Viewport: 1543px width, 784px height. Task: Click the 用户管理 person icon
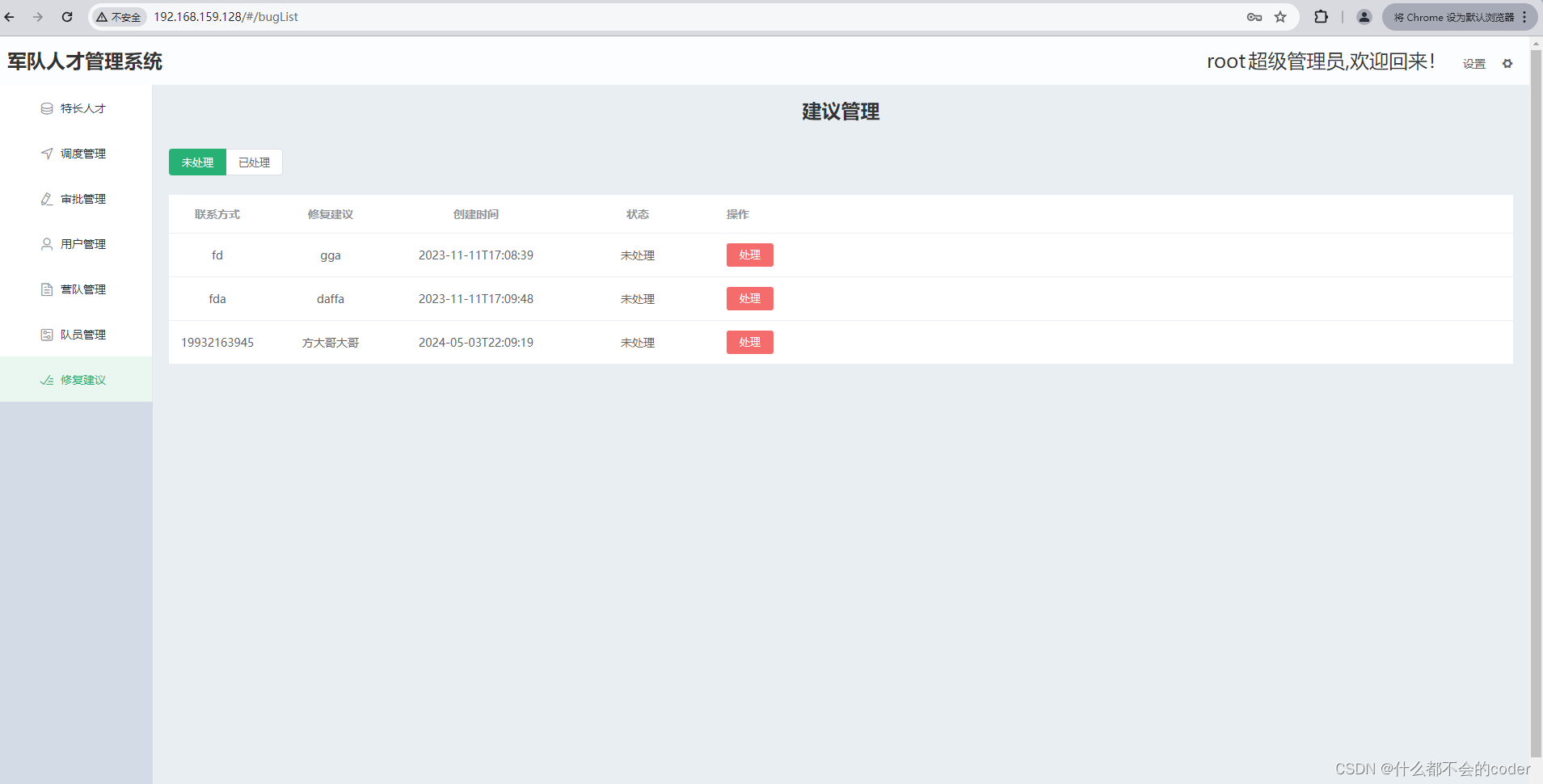[47, 244]
